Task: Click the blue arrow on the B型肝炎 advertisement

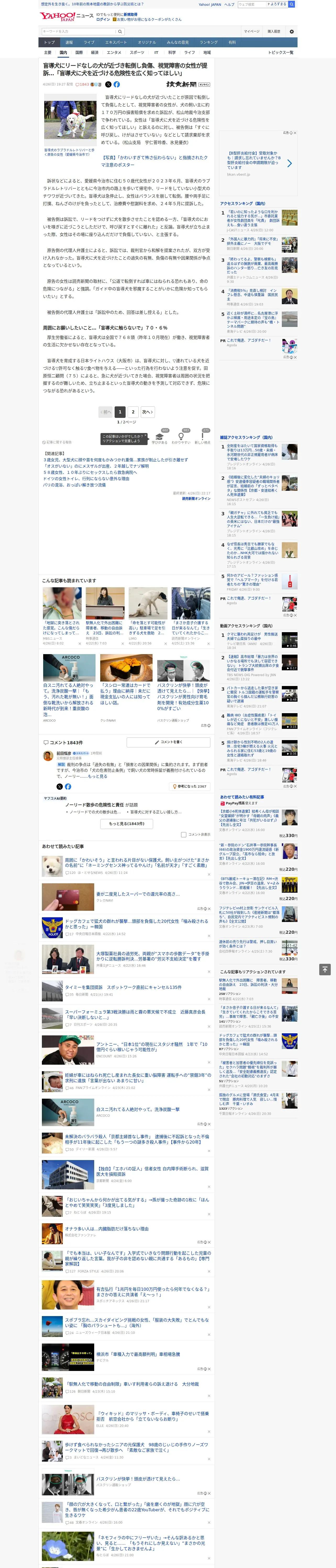Action: (x=289, y=163)
